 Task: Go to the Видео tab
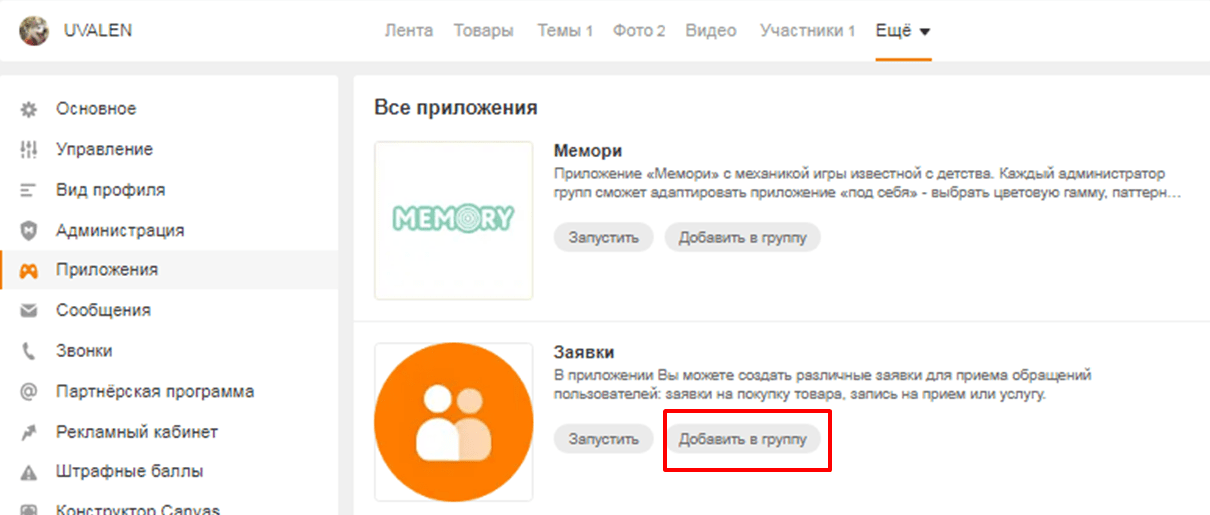[x=711, y=31]
